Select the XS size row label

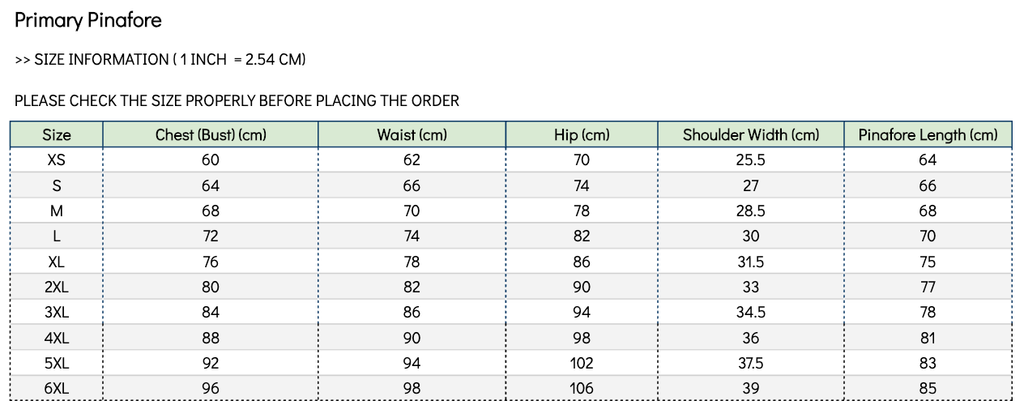[x=57, y=160]
